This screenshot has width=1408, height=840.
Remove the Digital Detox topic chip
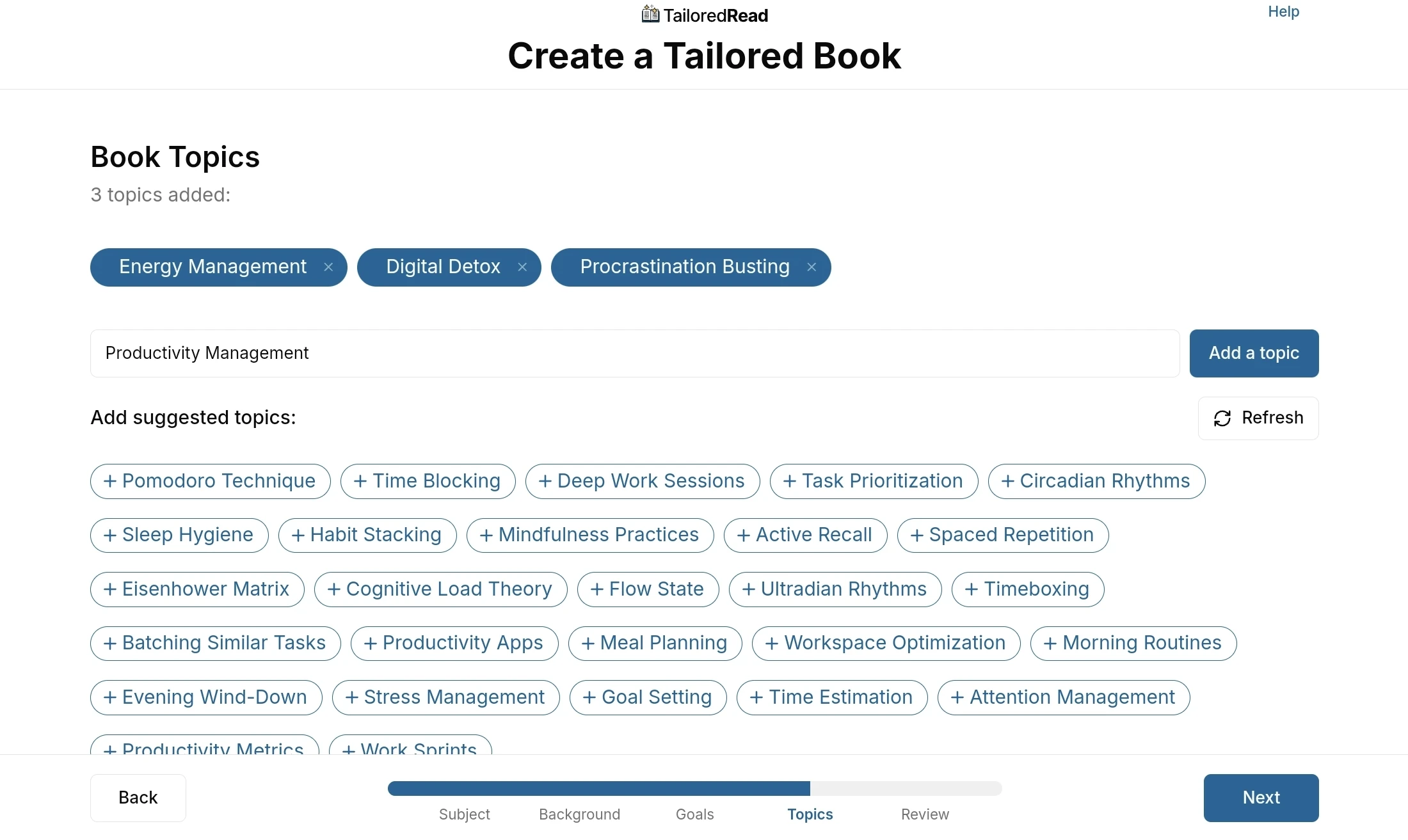(522, 267)
